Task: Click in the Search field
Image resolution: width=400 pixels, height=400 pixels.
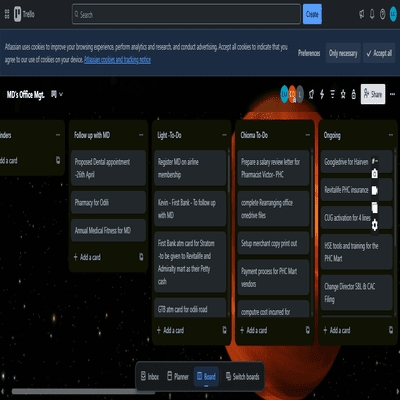Action: point(186,14)
